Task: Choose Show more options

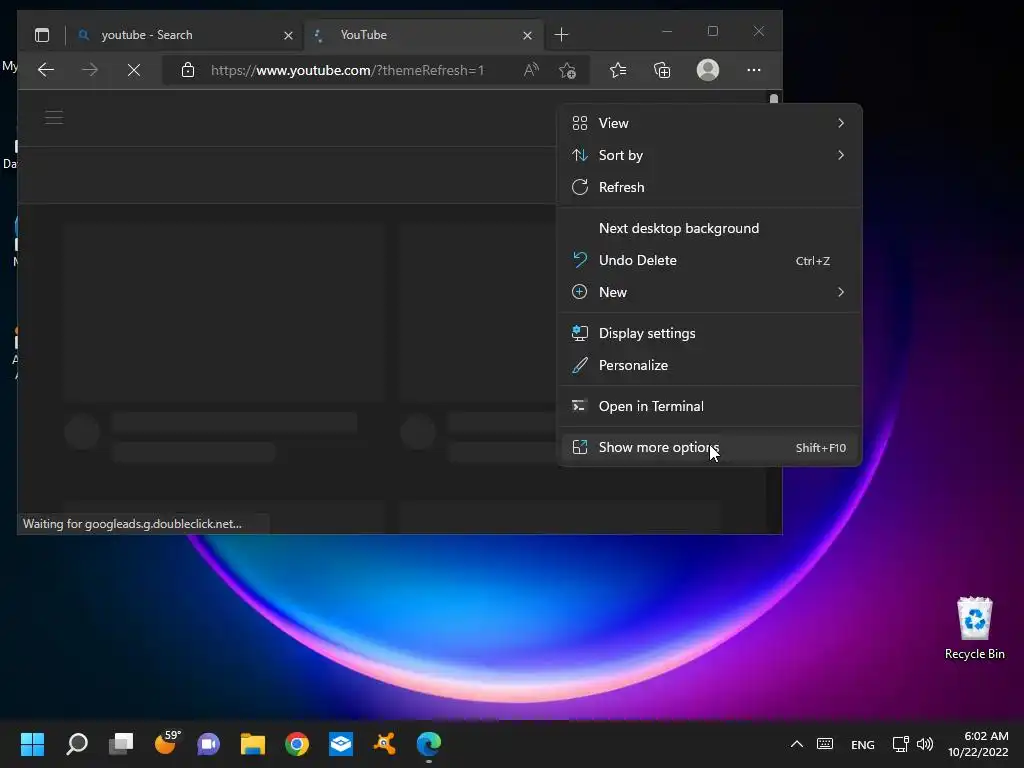Action: tap(710, 447)
